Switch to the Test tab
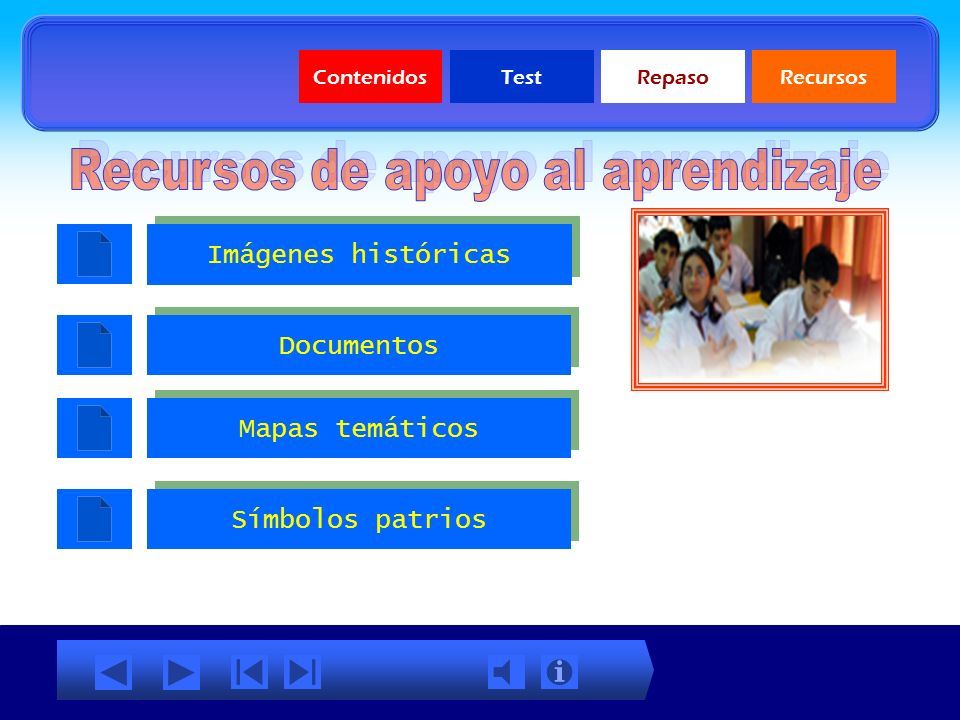Image resolution: width=960 pixels, height=720 pixels. point(522,77)
